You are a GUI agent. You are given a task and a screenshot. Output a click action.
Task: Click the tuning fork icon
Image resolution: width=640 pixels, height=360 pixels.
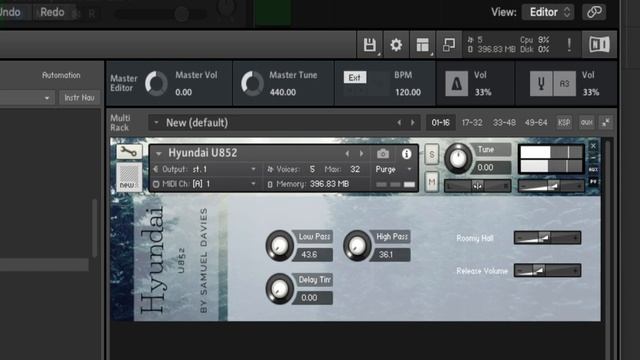pyautogui.click(x=541, y=84)
